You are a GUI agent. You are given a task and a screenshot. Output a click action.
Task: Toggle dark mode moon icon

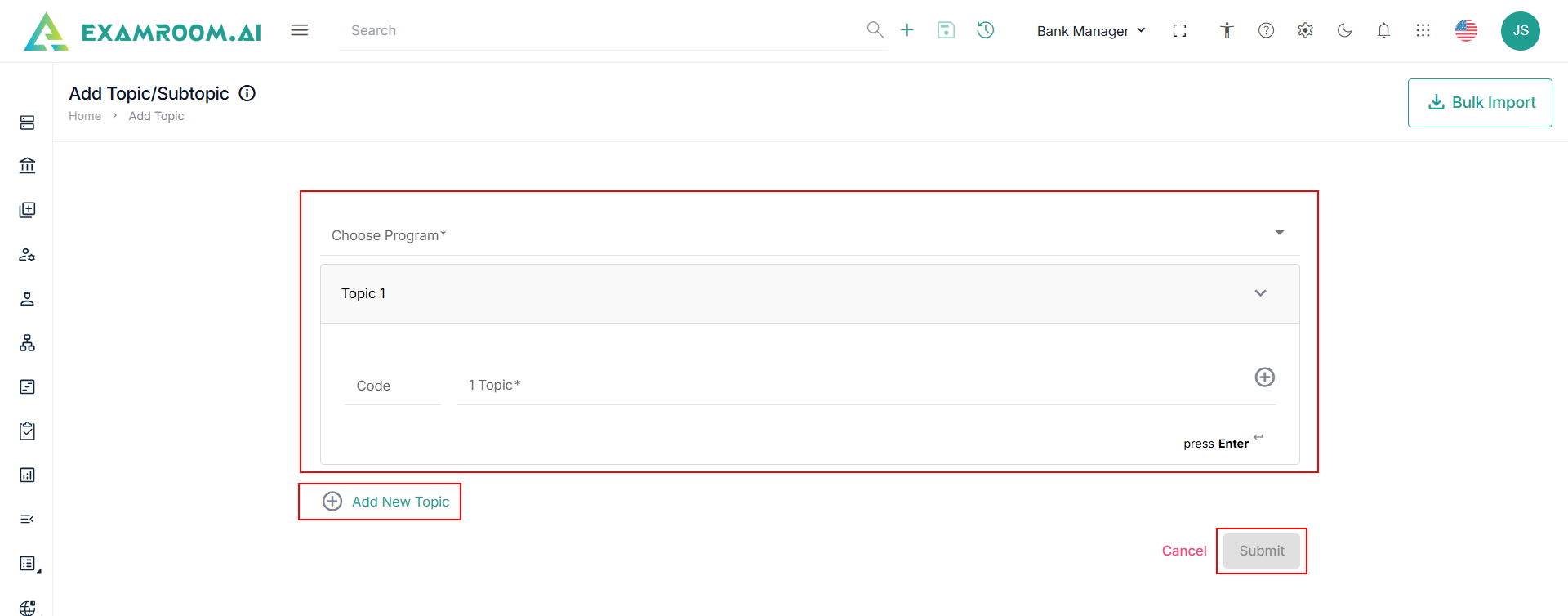click(x=1344, y=30)
